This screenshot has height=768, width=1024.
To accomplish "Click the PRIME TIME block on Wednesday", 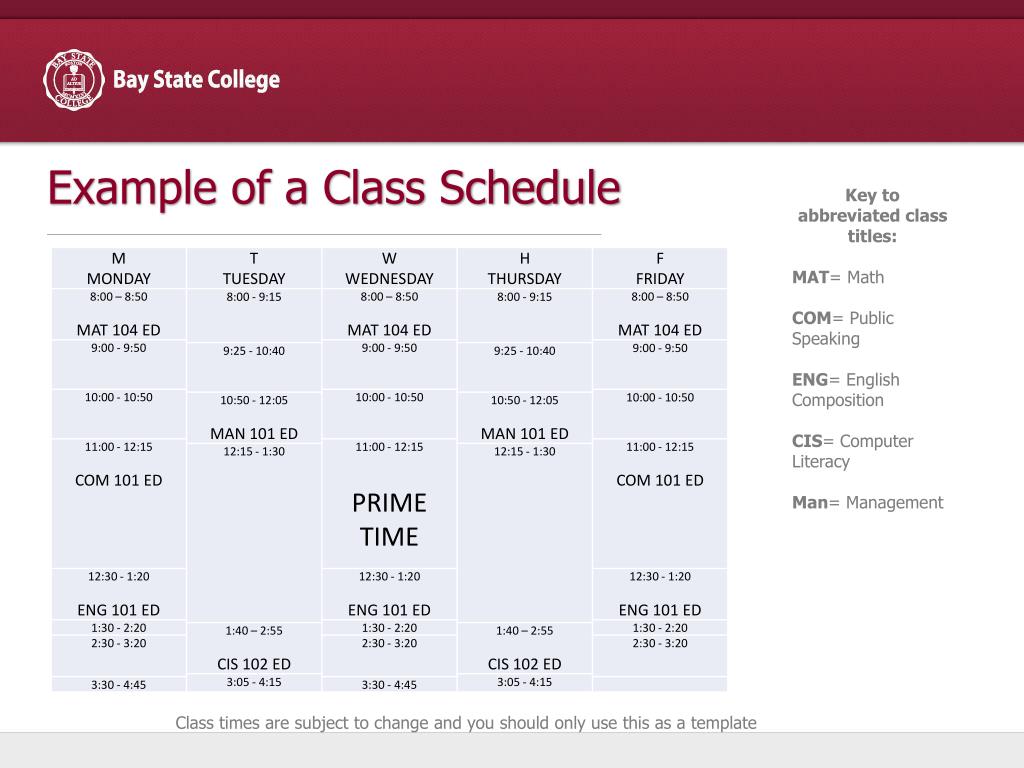I will (389, 519).
